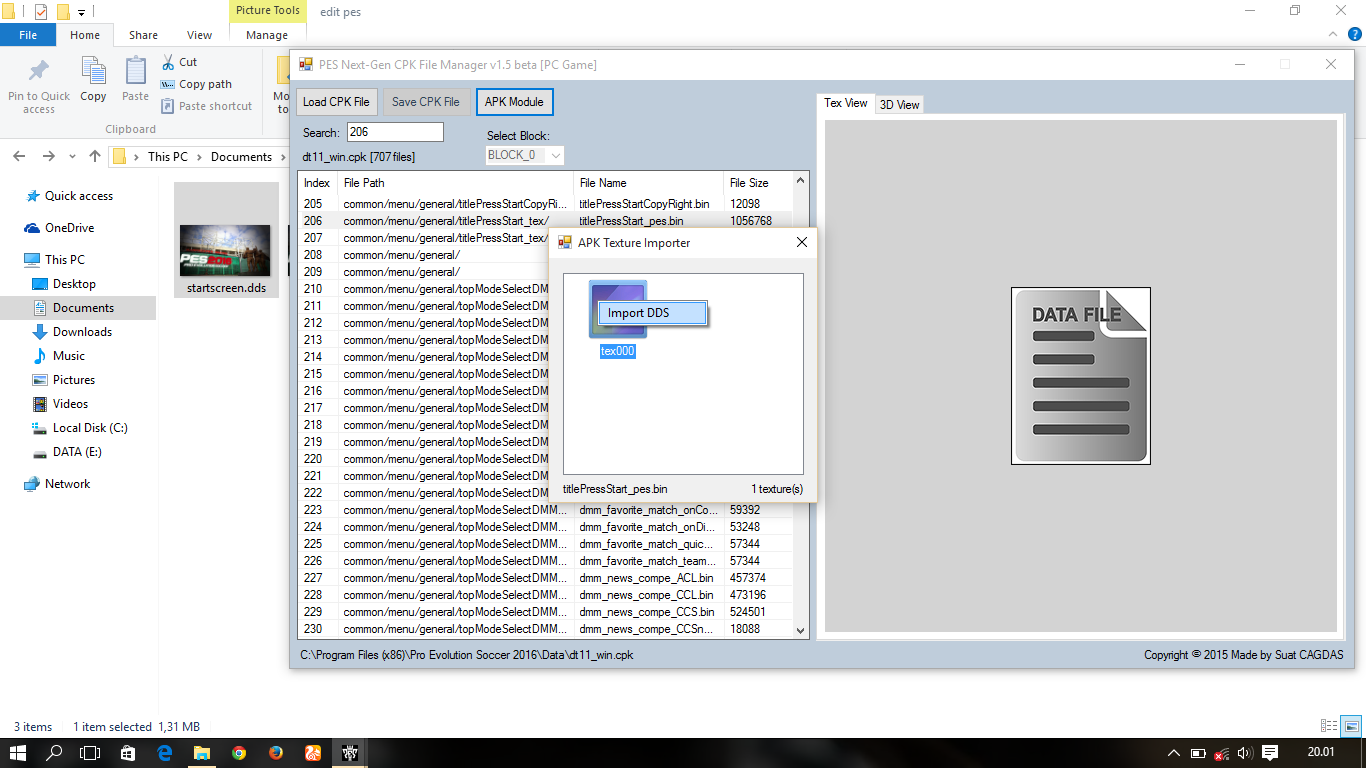Open Local Disk (C:) in navigation pane
The image size is (1366, 768).
(90, 428)
